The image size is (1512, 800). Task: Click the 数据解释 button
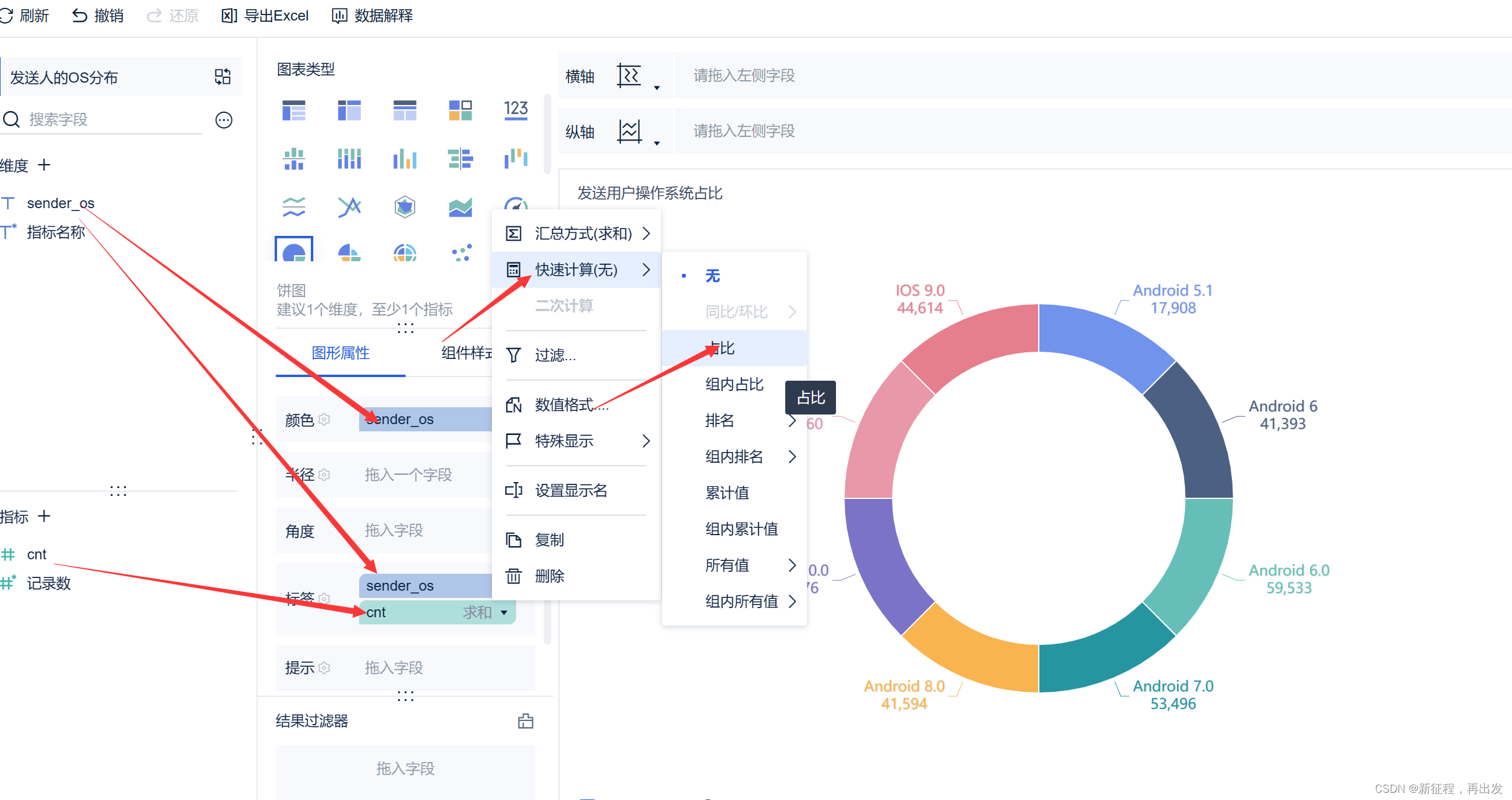[372, 16]
